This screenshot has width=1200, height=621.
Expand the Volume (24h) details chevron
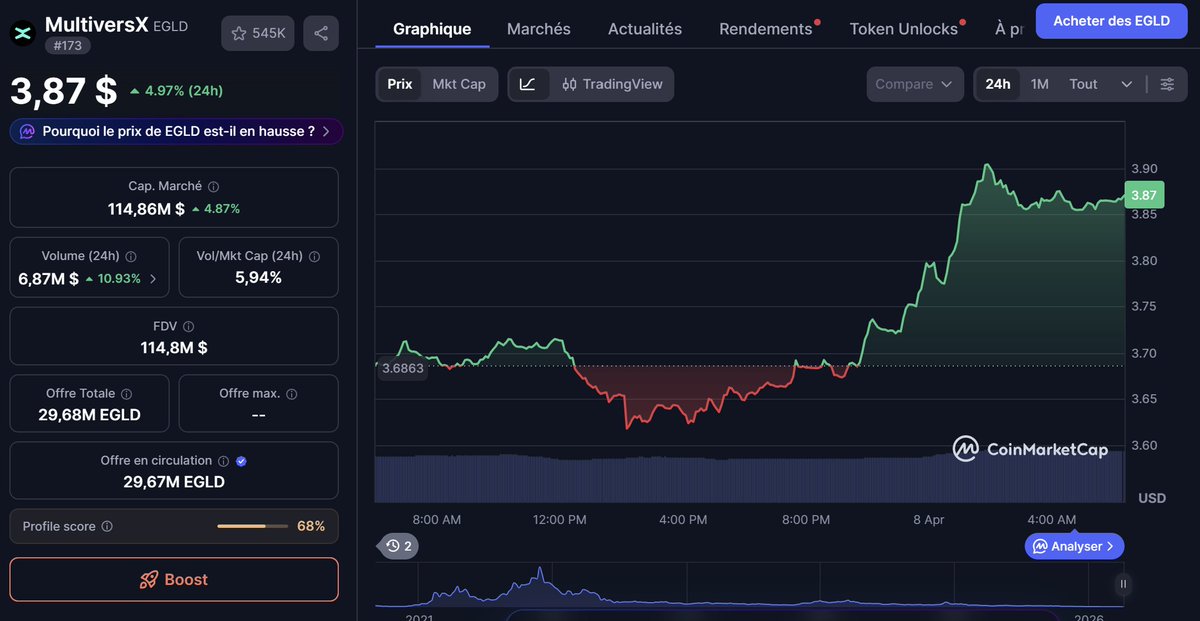pyautogui.click(x=153, y=279)
